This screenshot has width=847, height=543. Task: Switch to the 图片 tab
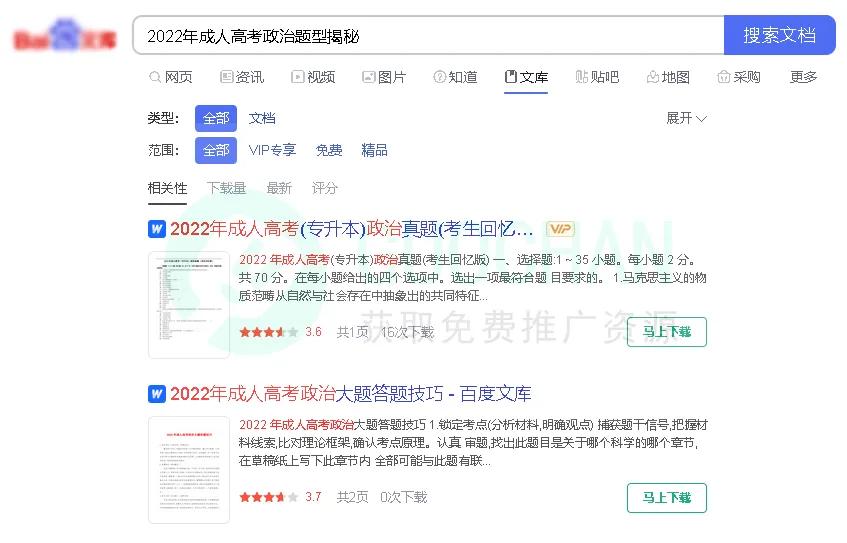click(x=384, y=77)
